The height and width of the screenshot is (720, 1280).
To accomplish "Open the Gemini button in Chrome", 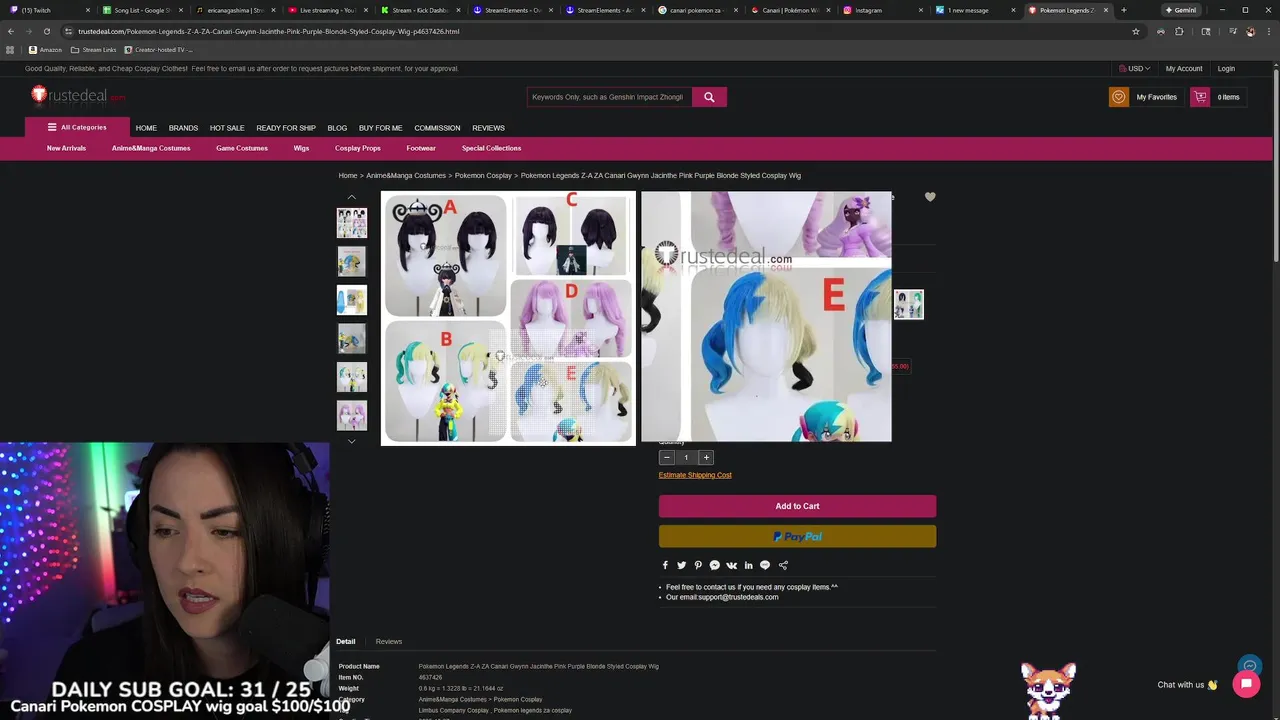I will [x=1181, y=10].
